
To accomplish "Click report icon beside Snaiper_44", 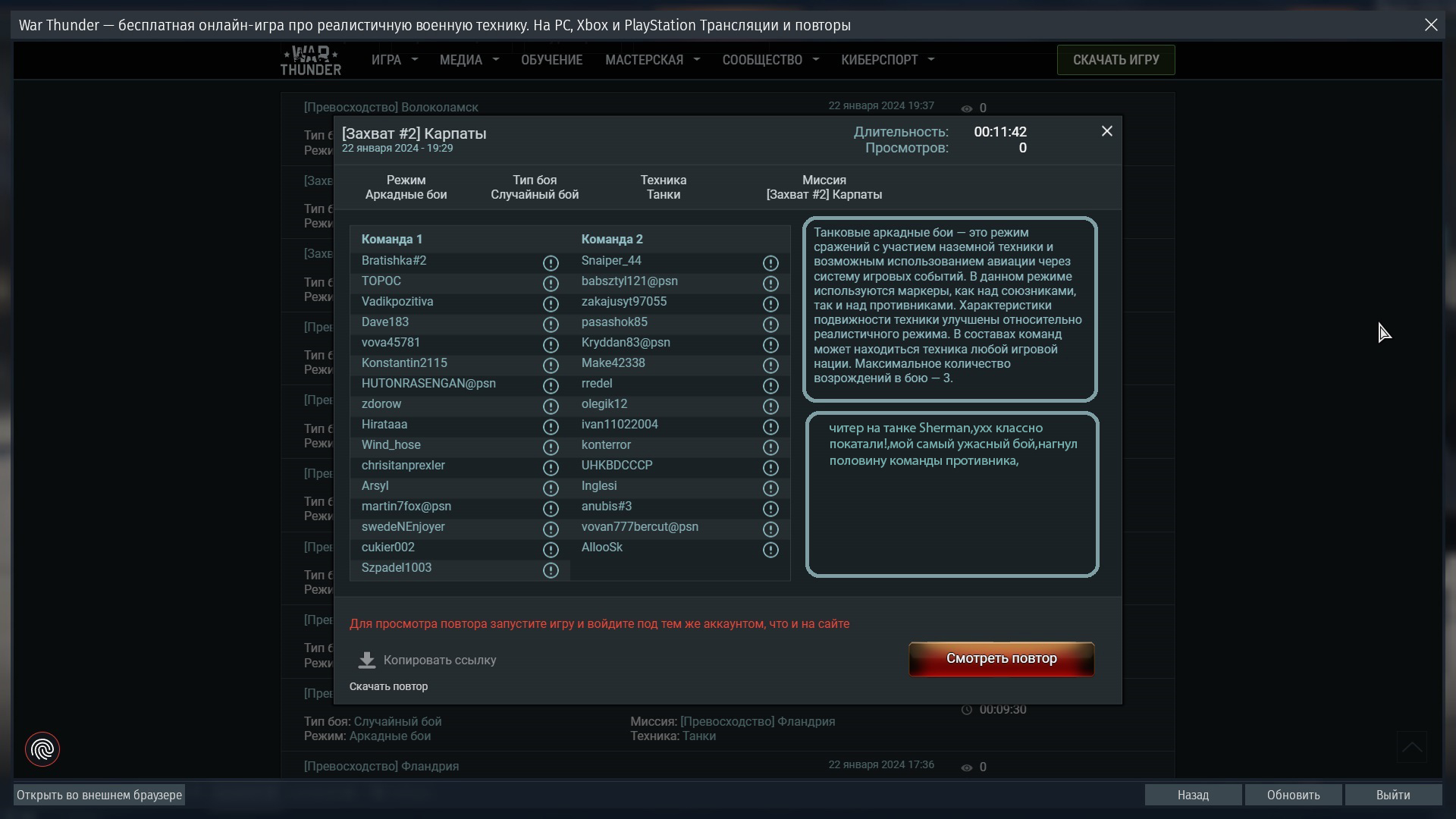I will tap(770, 263).
